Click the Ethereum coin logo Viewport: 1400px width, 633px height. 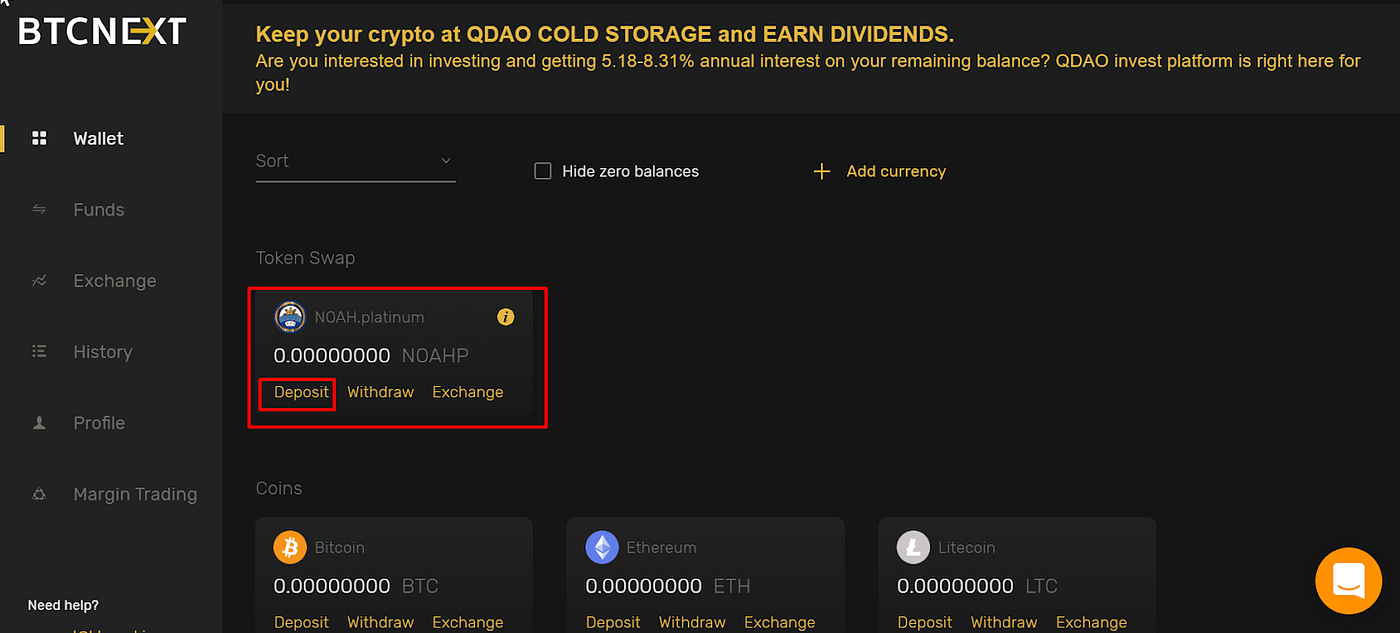(601, 547)
